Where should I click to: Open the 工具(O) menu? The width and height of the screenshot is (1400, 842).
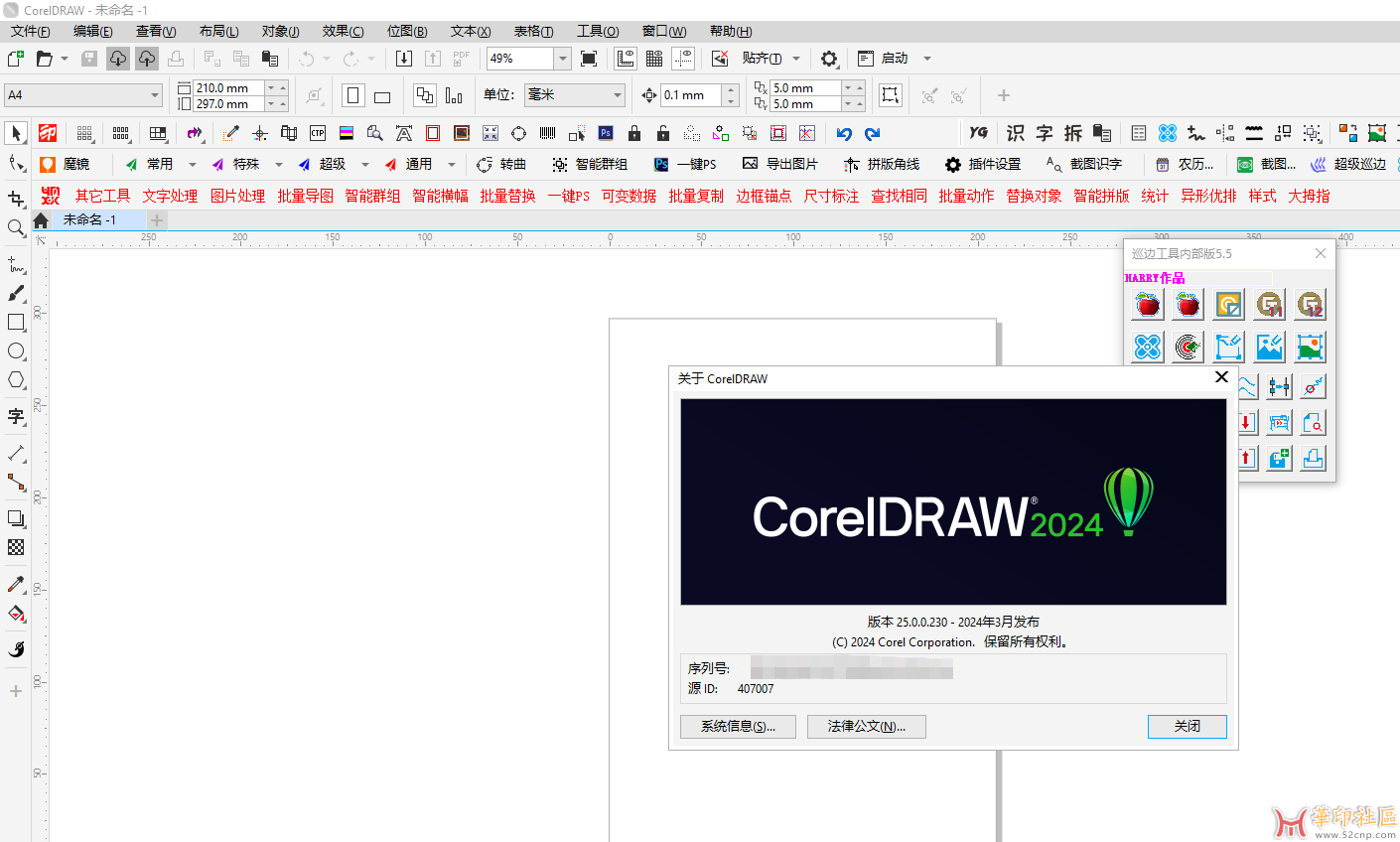598,31
